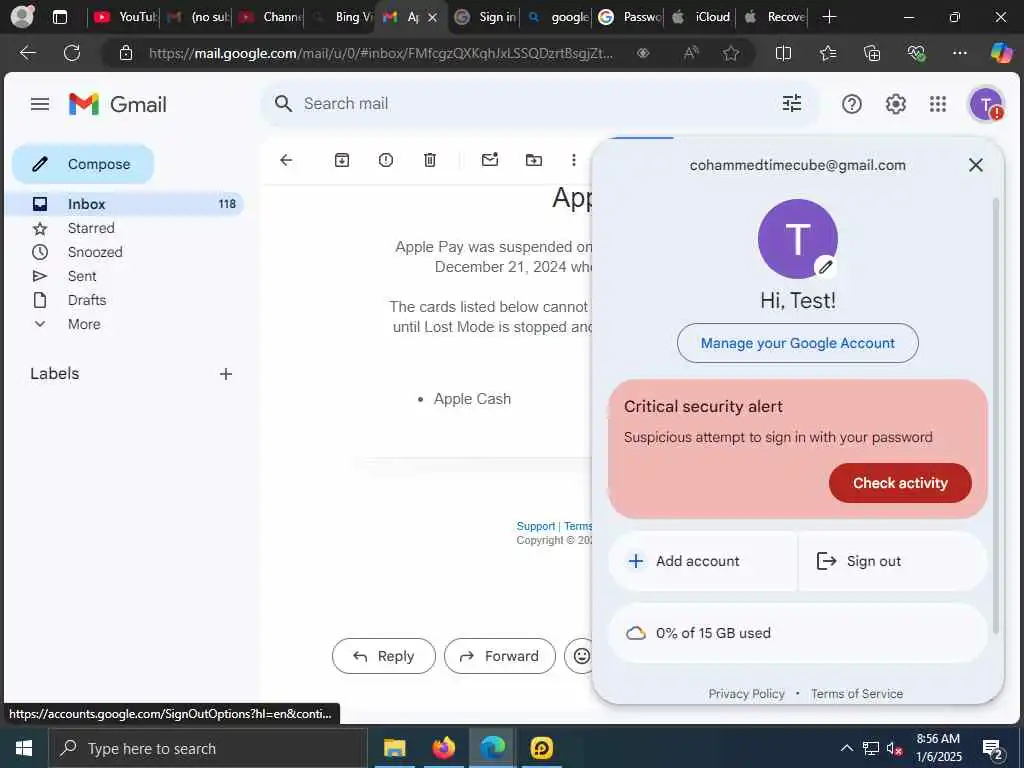Toggle Edge split screen
Screen dimensions: 1024x768
click(x=783, y=53)
